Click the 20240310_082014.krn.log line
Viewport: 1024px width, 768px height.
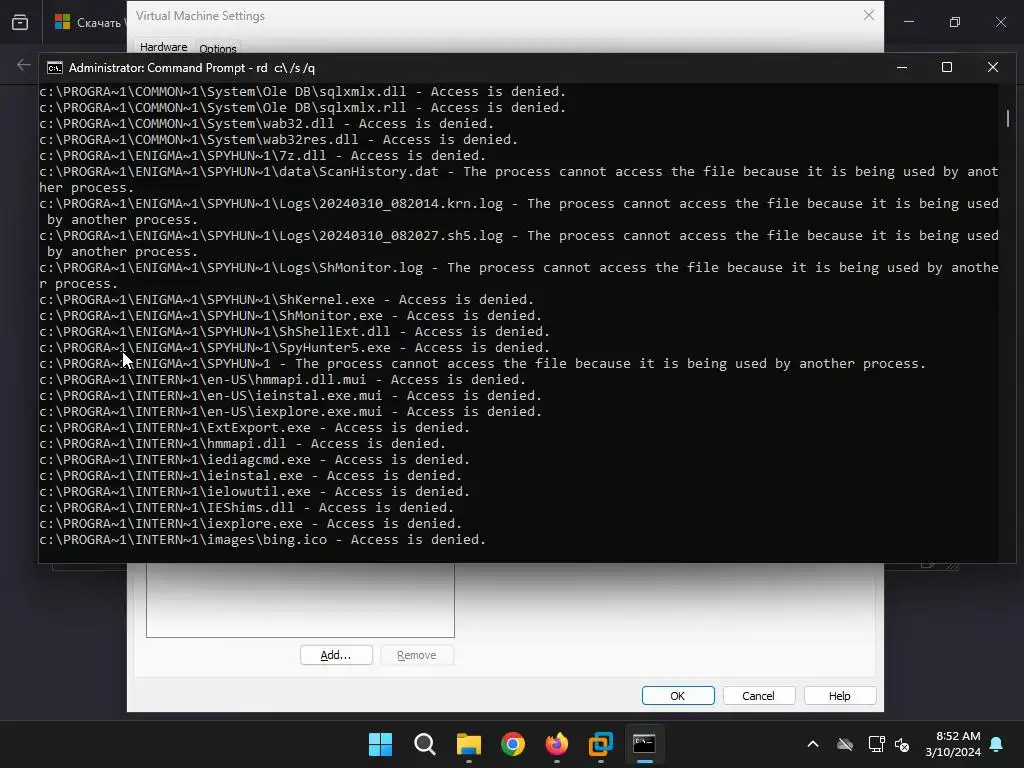(x=519, y=212)
